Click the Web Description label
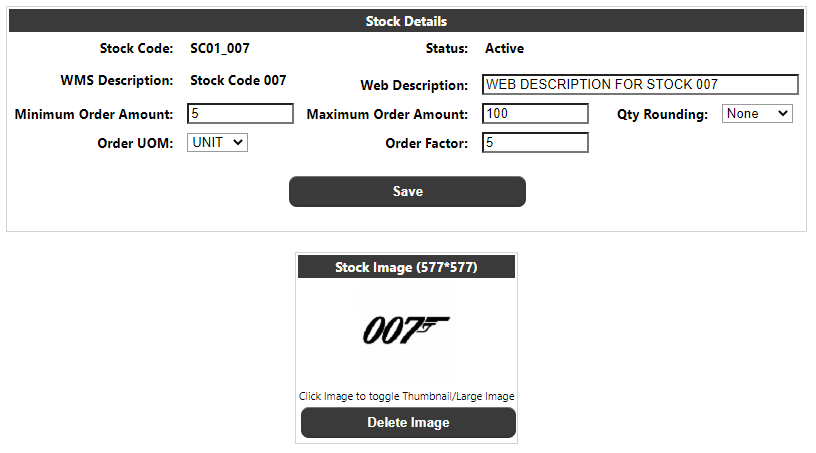 click(414, 85)
